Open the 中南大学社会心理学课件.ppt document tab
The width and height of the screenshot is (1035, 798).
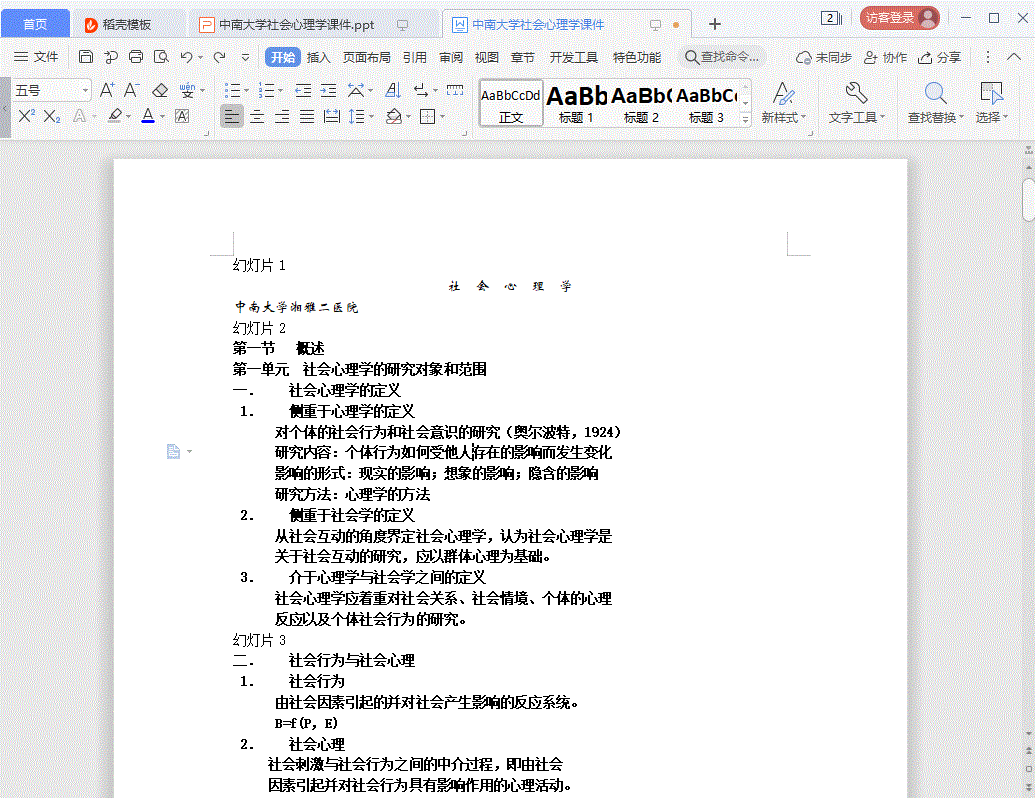point(296,24)
